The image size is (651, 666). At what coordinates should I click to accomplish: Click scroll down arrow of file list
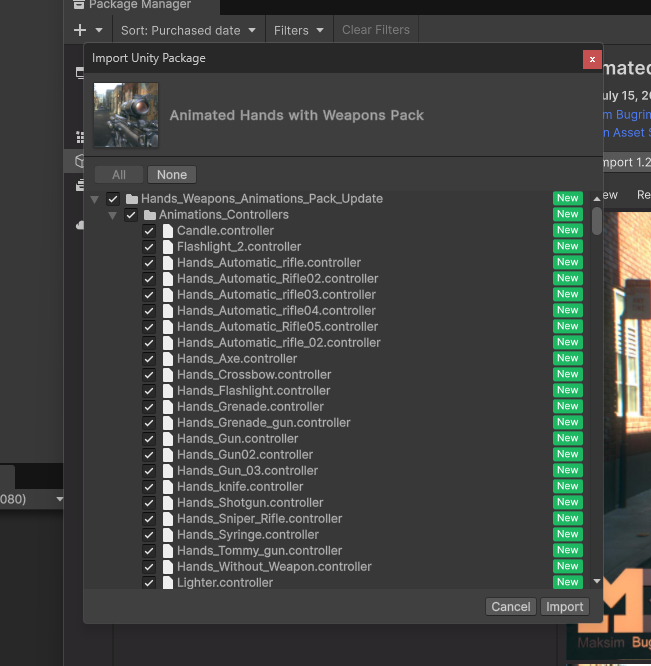point(597,581)
